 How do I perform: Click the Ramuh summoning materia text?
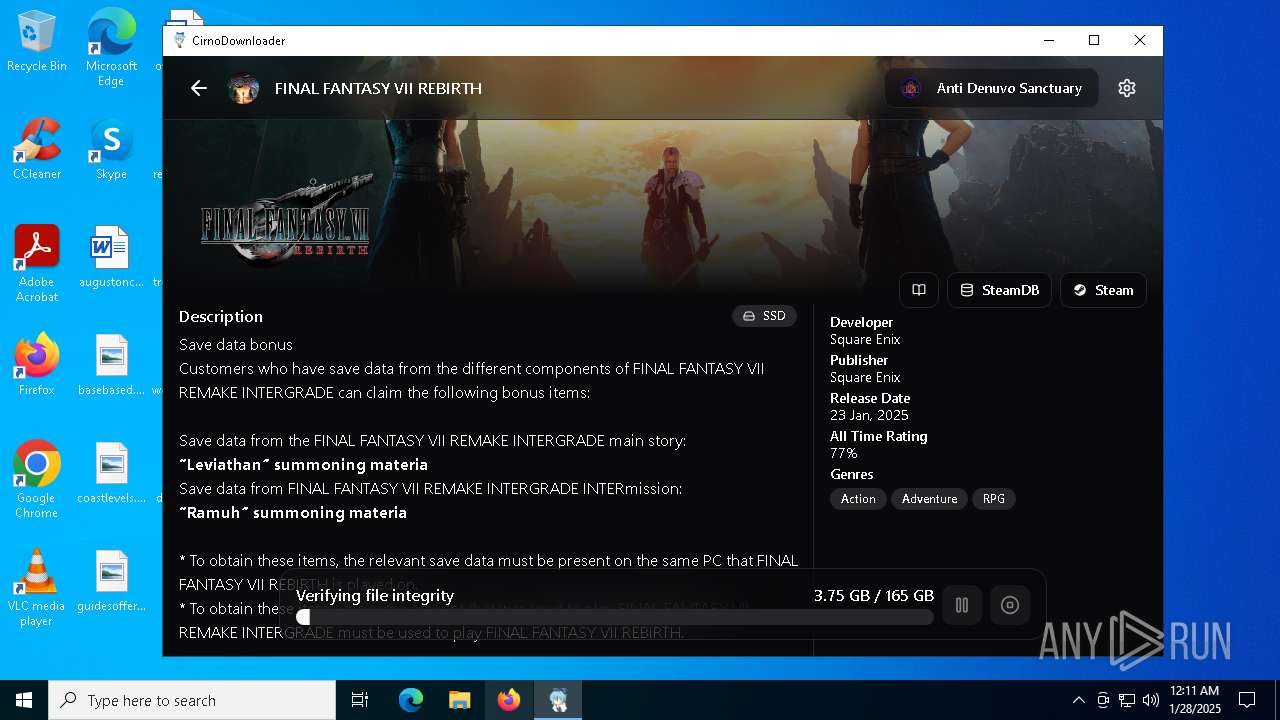[x=293, y=512]
